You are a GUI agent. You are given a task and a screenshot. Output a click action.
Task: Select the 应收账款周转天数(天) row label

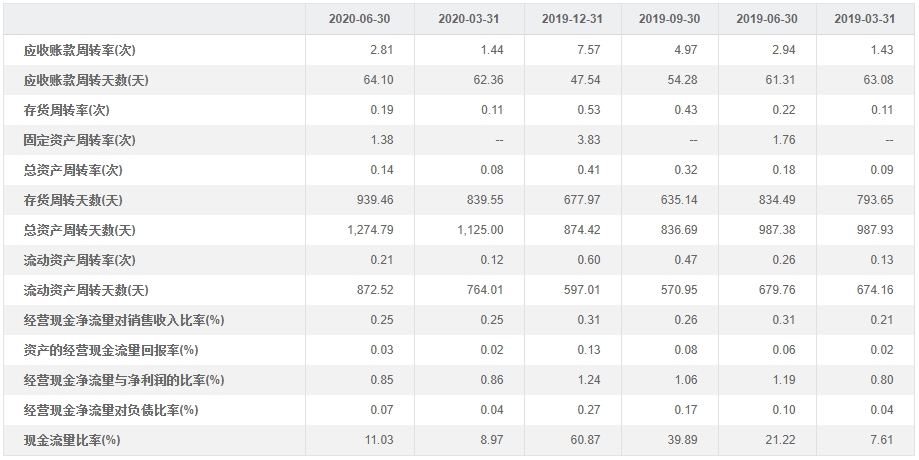click(85, 80)
